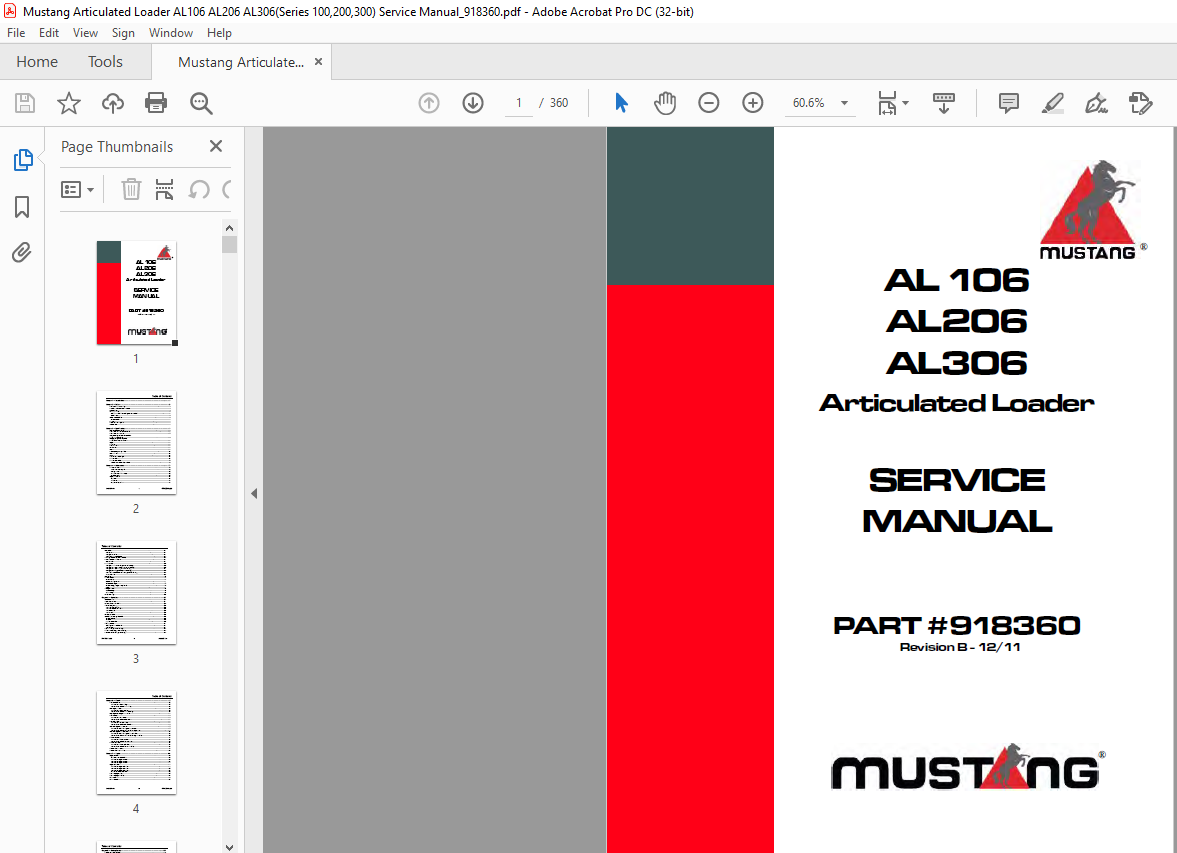Select the Mustang Articulate... document tab

(240, 62)
